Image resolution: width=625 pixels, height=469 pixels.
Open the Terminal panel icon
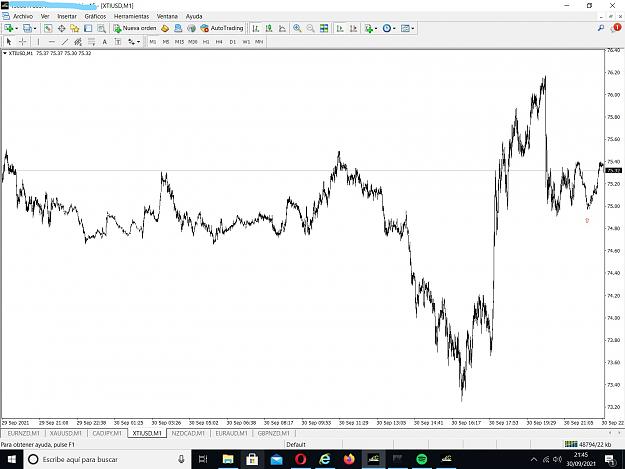click(88, 28)
